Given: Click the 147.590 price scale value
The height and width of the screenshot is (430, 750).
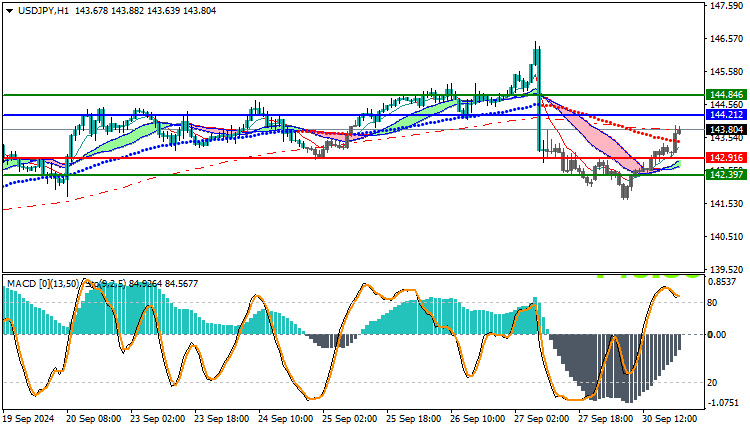Looking at the screenshot, I should click(x=727, y=6).
